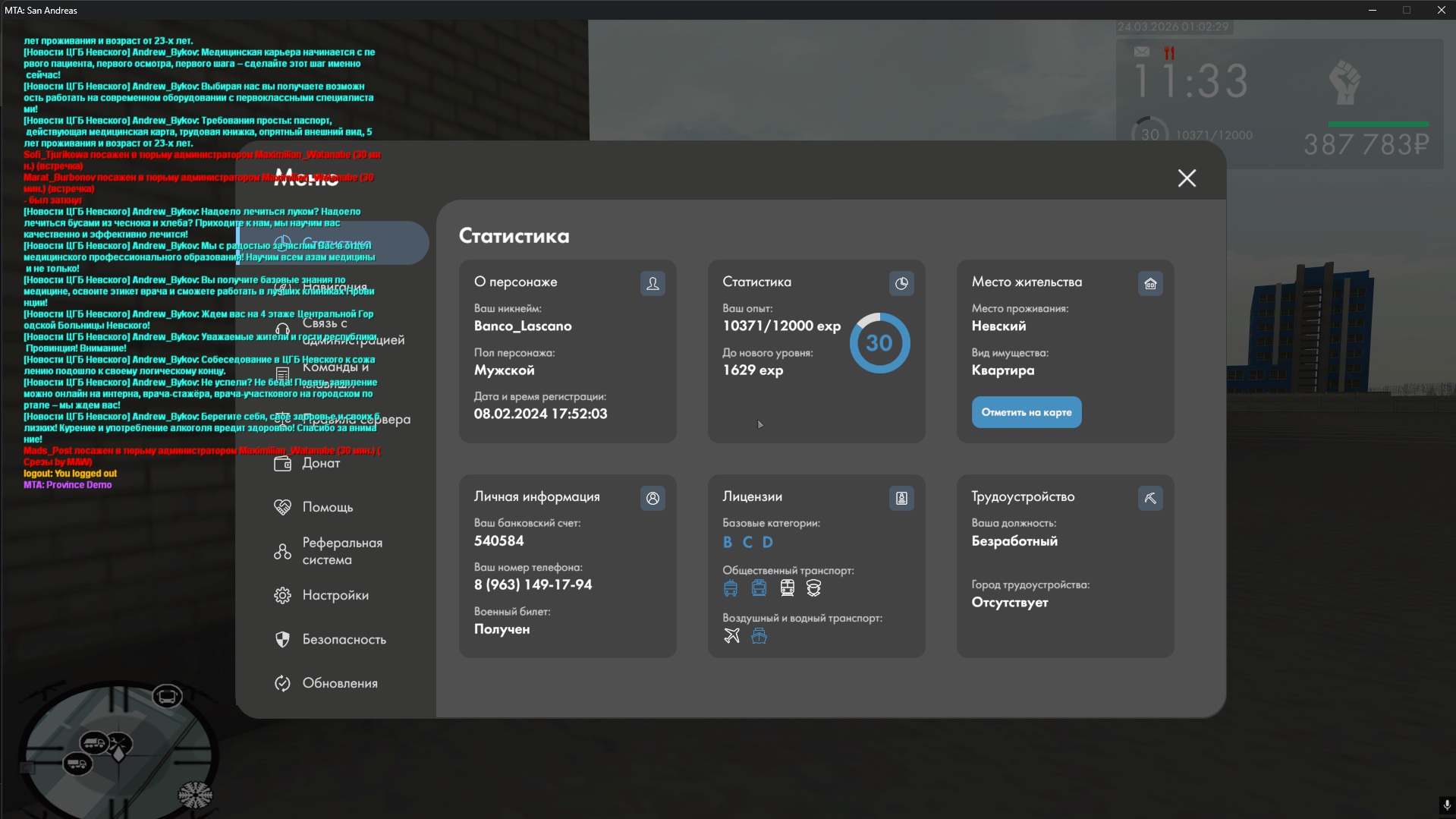Click the envelope mail icon in HUD
The image size is (1456, 819).
[x=1141, y=52]
